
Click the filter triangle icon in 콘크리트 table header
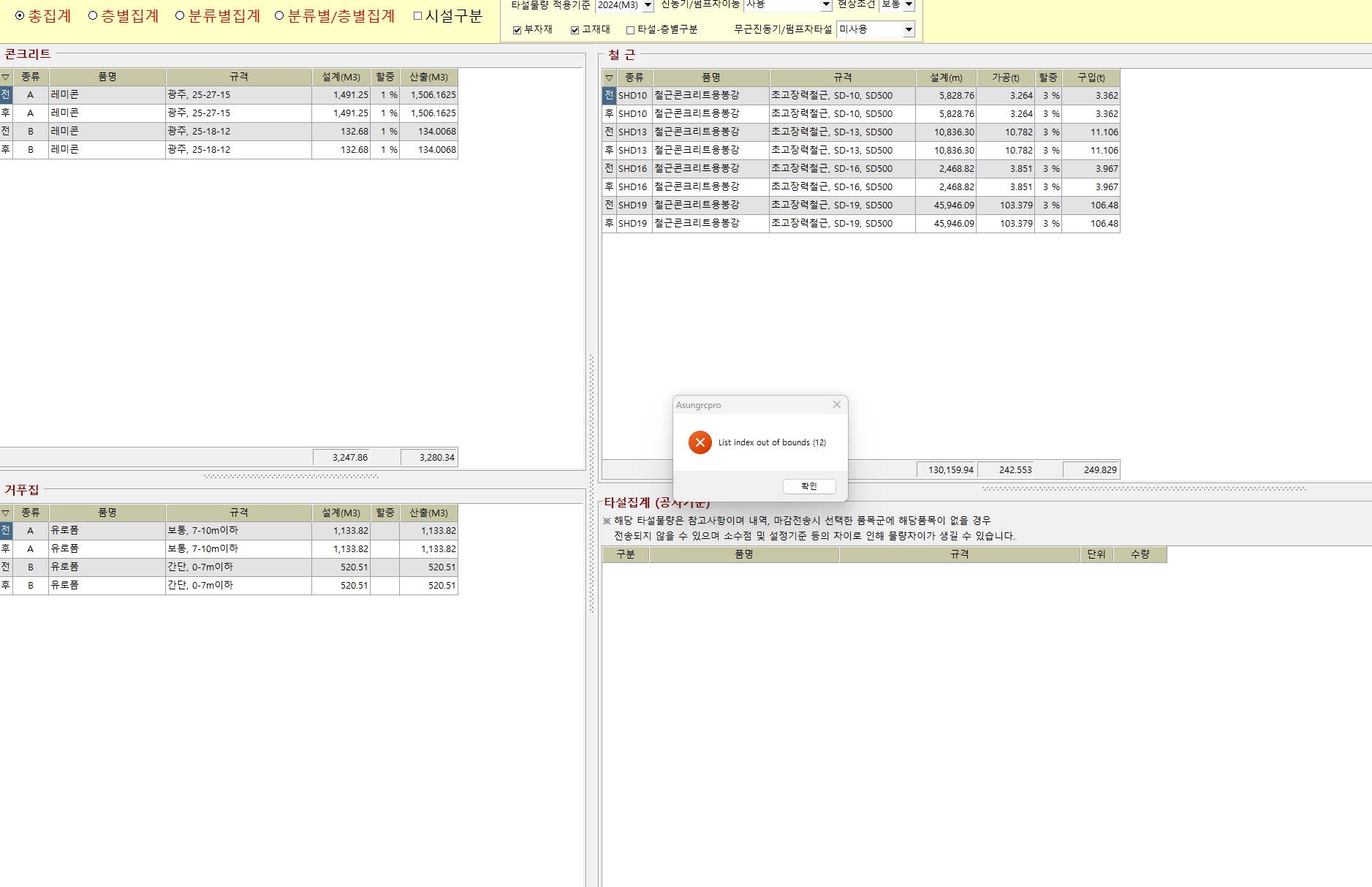[6, 78]
